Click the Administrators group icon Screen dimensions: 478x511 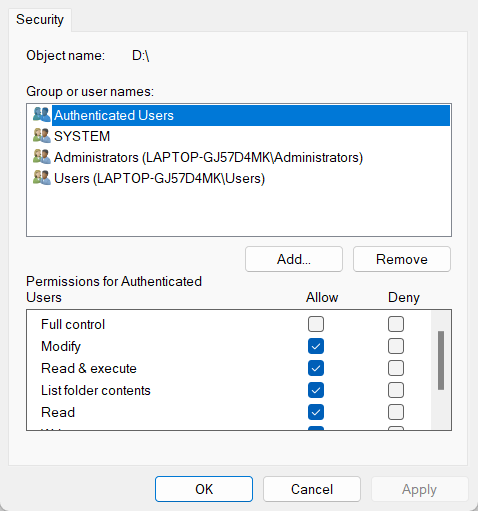tap(42, 157)
